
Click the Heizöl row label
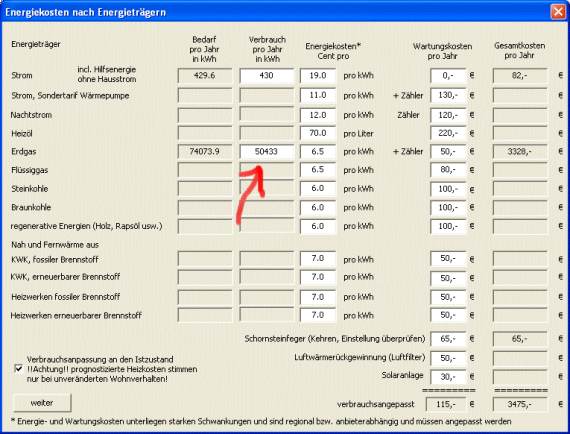point(22,133)
